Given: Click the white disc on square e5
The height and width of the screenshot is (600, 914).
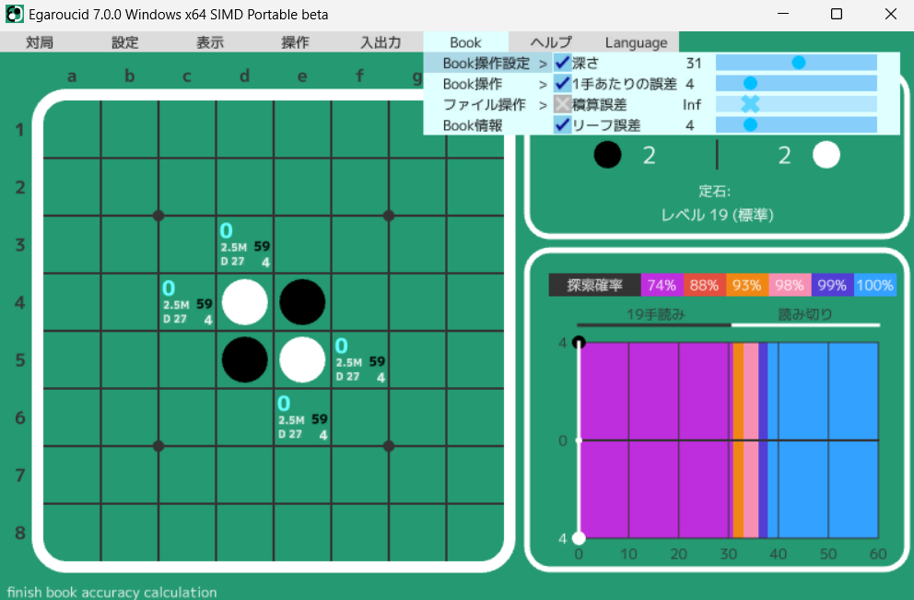Looking at the screenshot, I should tap(302, 360).
